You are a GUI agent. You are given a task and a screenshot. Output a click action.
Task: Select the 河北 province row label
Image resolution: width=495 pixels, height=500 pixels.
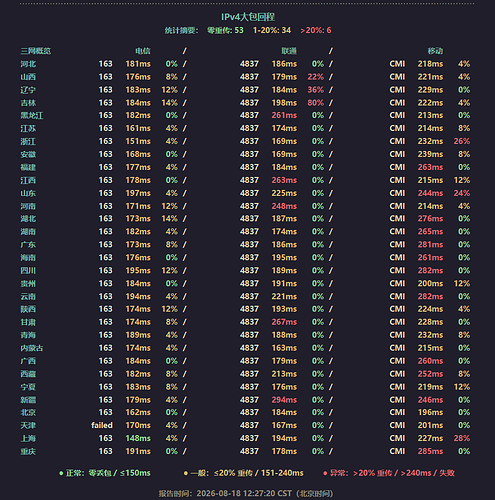pyautogui.click(x=28, y=64)
